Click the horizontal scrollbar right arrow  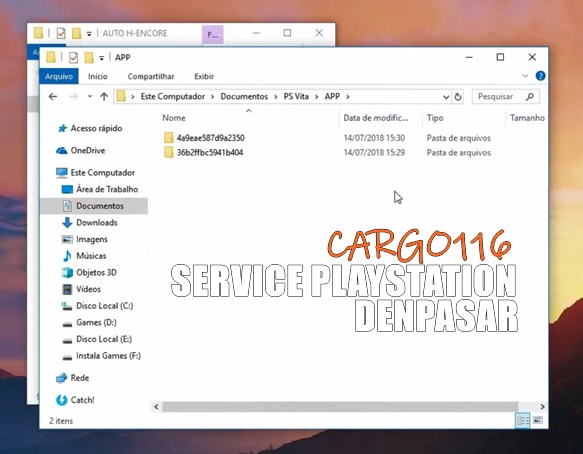pos(542,407)
